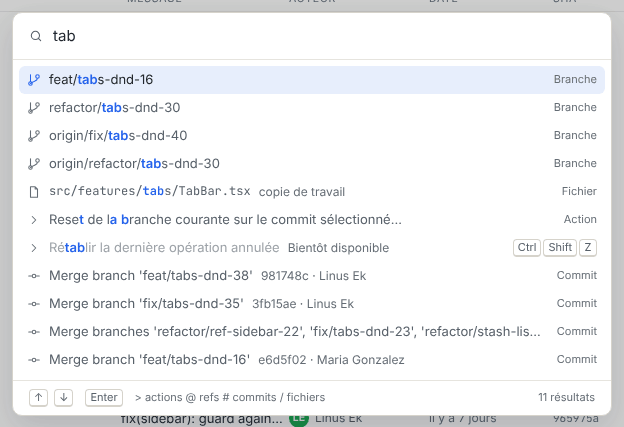Screen dimensions: 624x427
Task: Click the down arrow navigation key
Action: click(64, 397)
